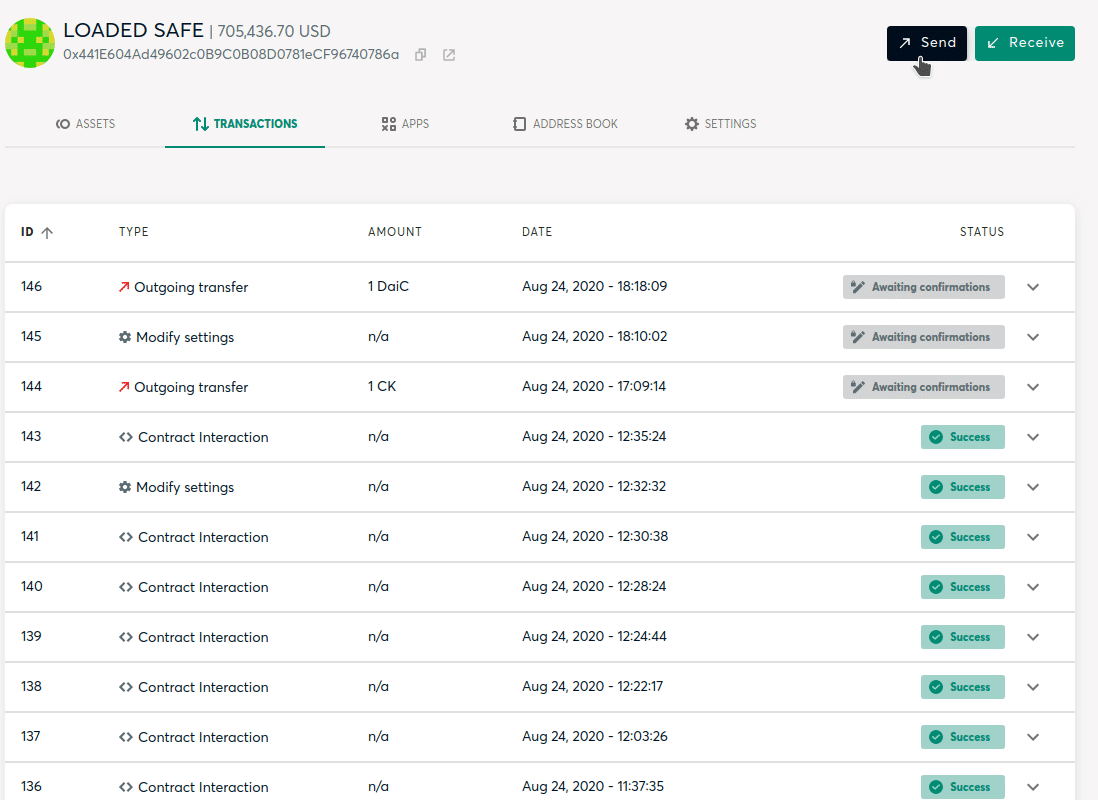This screenshot has width=1098, height=800.
Task: Click Success checkmark icon on transaction 138
Action: 936,687
